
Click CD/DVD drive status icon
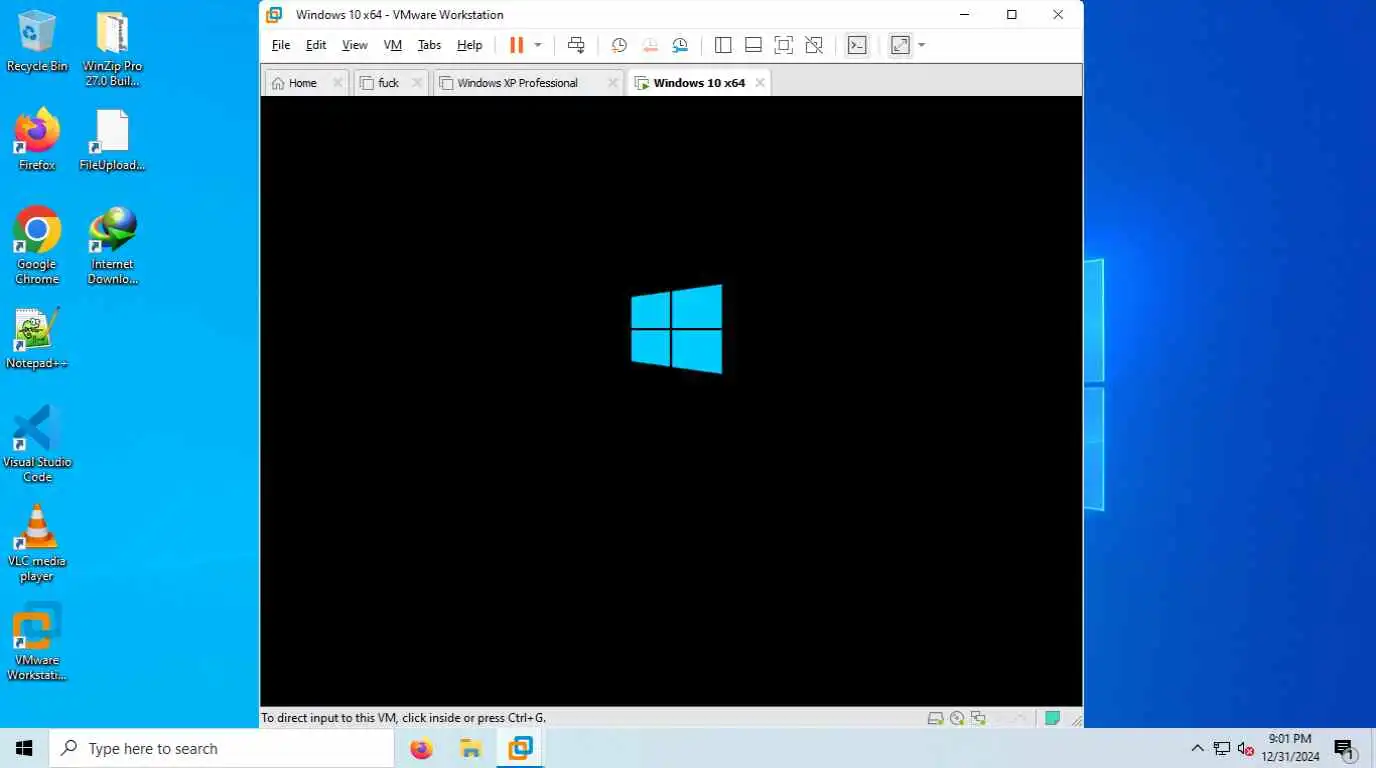click(x=957, y=718)
